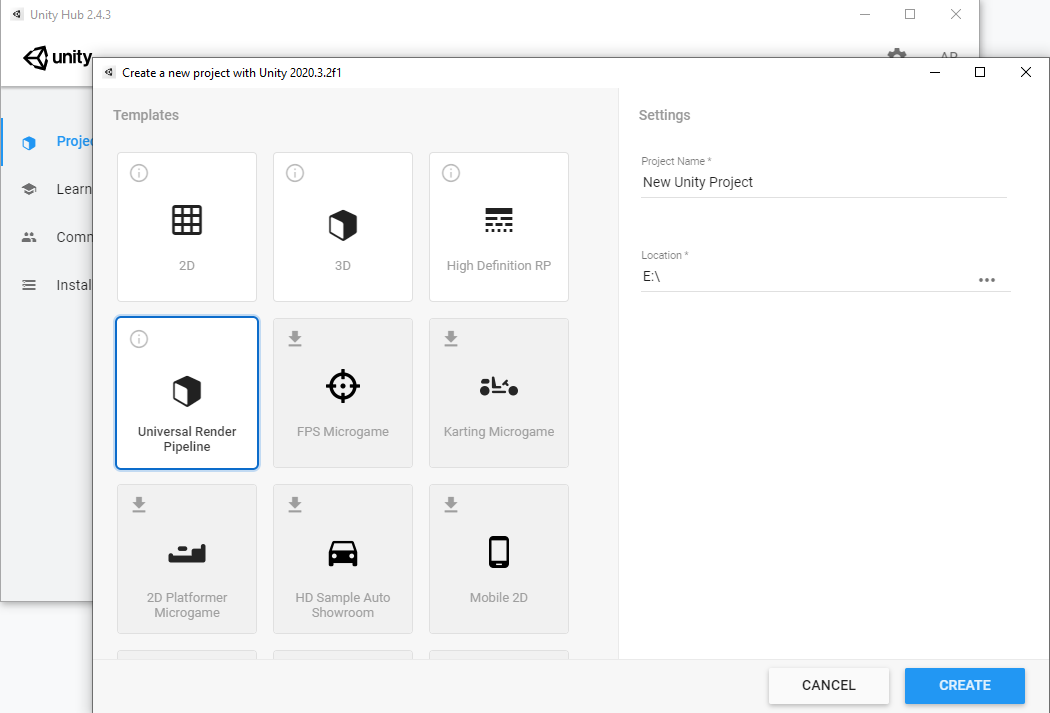Image resolution: width=1050 pixels, height=713 pixels.
Task: Browse location with the three-dots button
Action: 986,280
